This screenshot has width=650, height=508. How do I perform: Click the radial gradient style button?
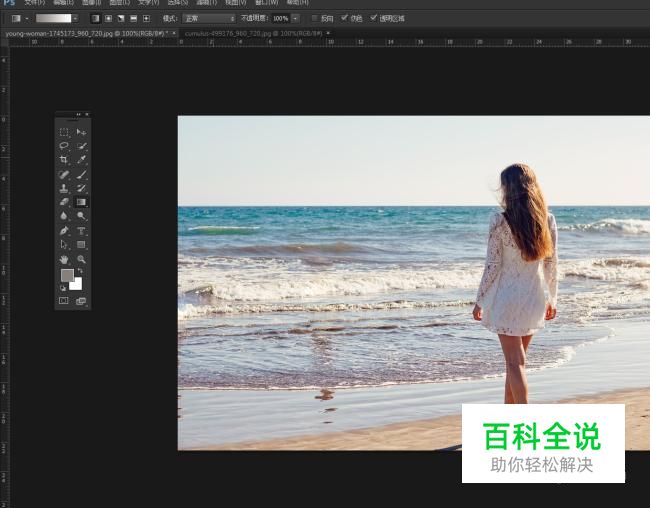(x=108, y=18)
